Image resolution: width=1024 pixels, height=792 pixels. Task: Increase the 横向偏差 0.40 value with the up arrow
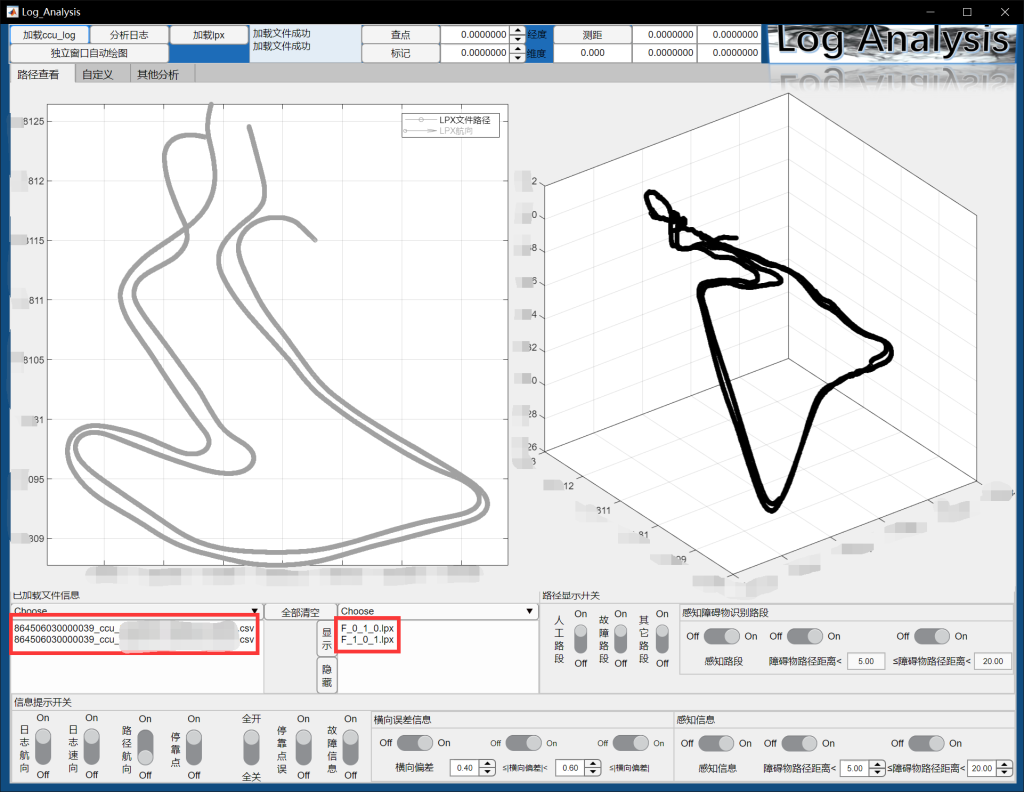pos(487,764)
